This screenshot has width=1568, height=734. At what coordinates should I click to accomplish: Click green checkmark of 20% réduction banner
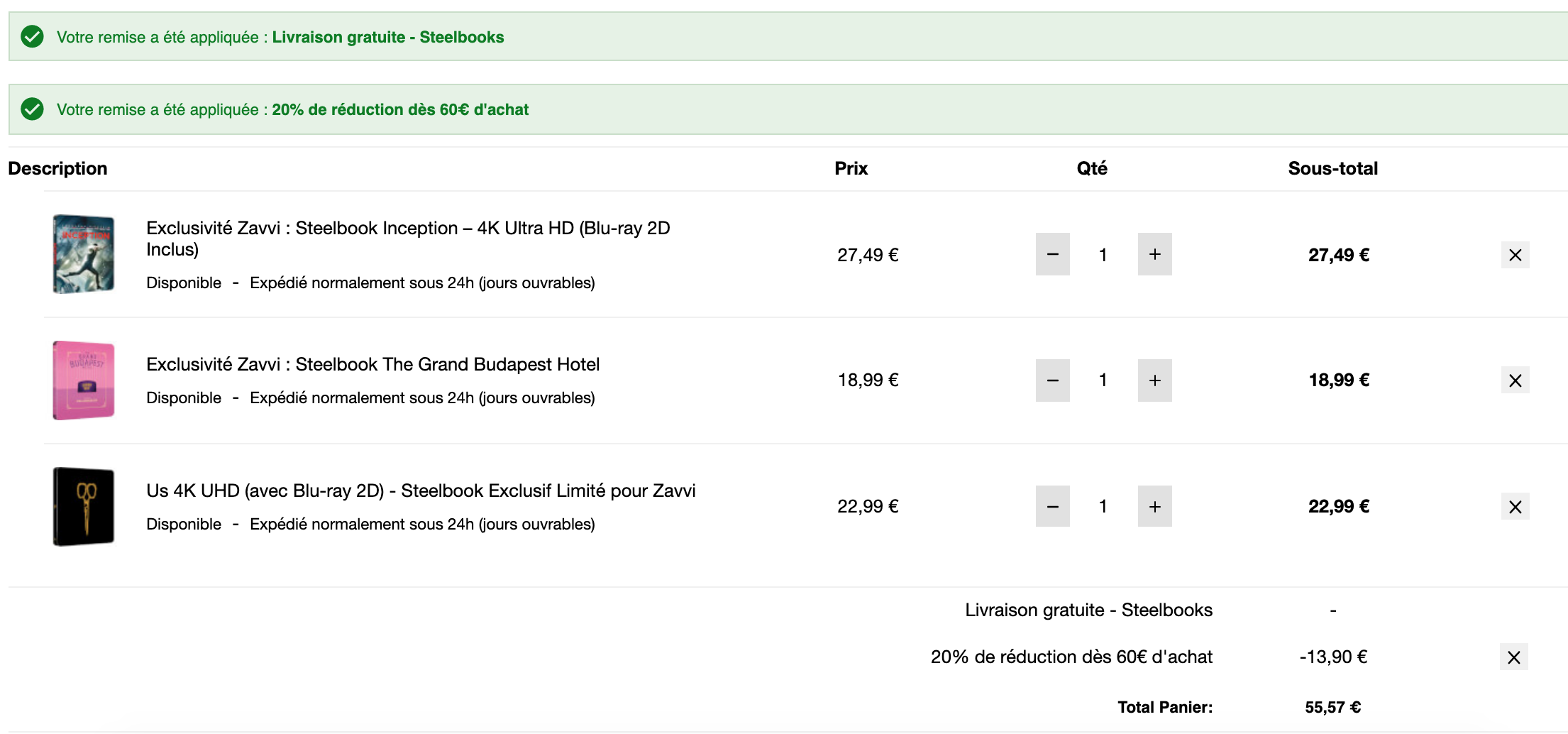[x=32, y=109]
